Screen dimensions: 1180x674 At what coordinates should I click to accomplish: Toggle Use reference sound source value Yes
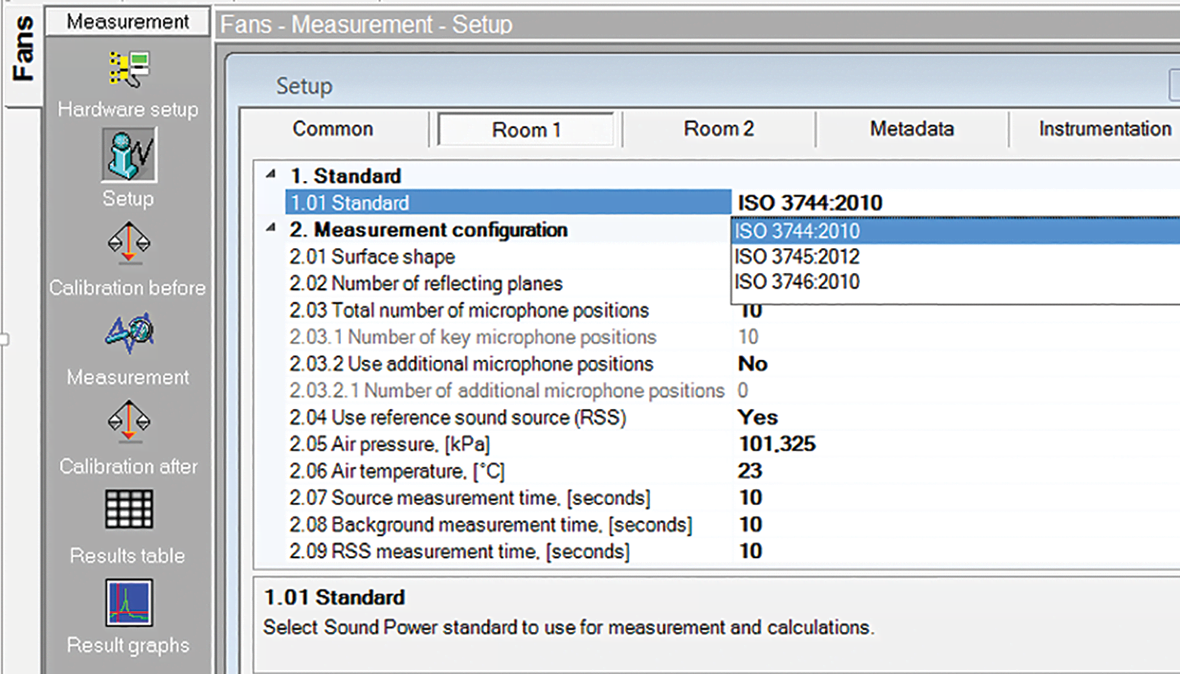pos(758,417)
